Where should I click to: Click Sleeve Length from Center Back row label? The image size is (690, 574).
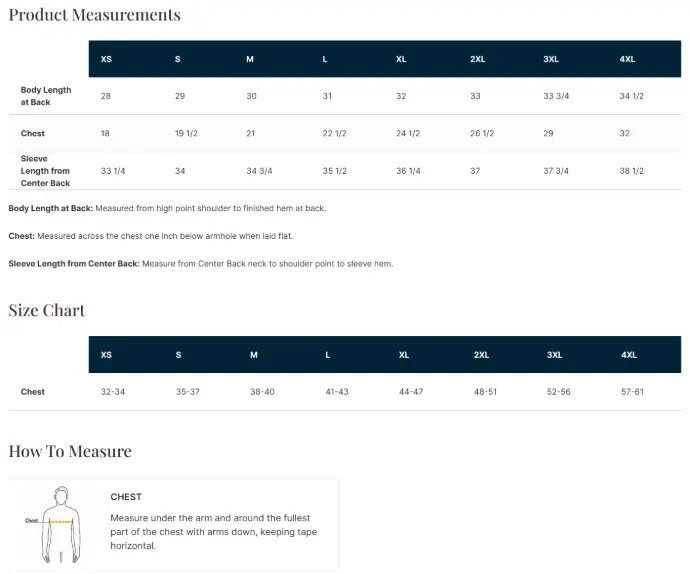pos(46,171)
